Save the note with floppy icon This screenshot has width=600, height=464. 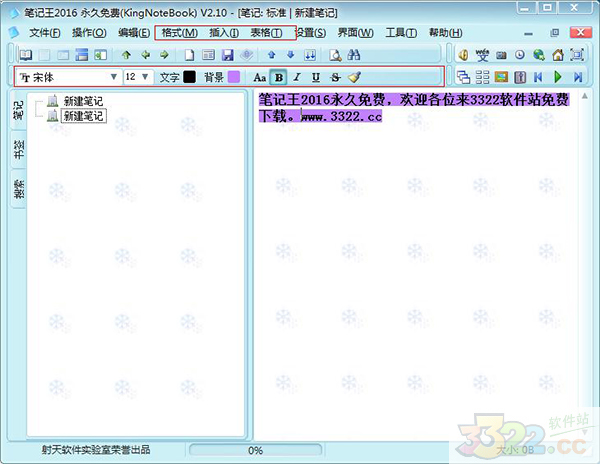pyautogui.click(x=228, y=55)
